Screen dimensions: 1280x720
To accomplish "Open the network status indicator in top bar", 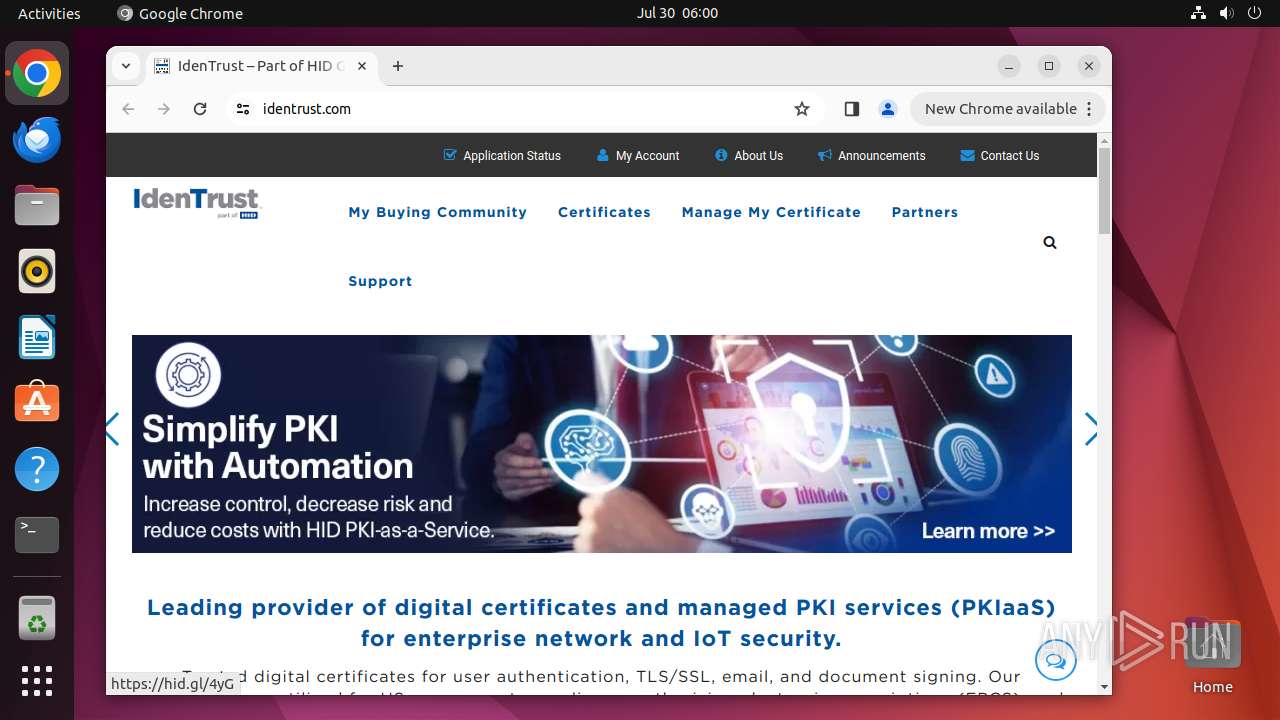I will [1198, 13].
